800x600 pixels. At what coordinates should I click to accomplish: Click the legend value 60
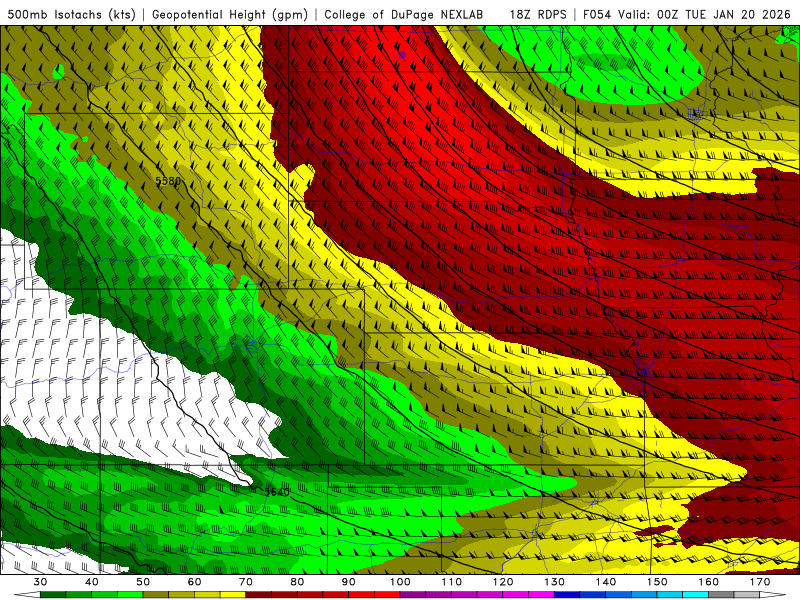[x=194, y=582]
